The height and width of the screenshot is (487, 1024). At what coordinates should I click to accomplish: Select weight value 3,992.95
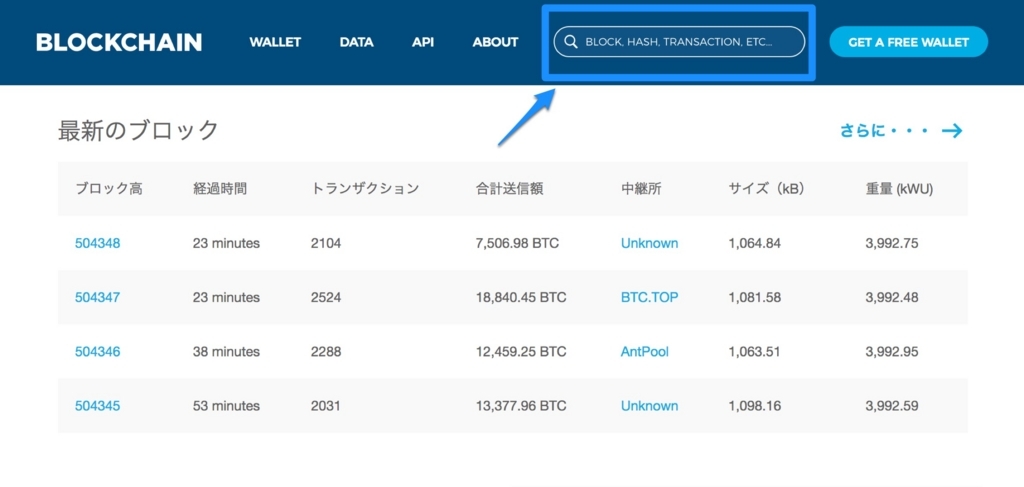[x=892, y=352]
